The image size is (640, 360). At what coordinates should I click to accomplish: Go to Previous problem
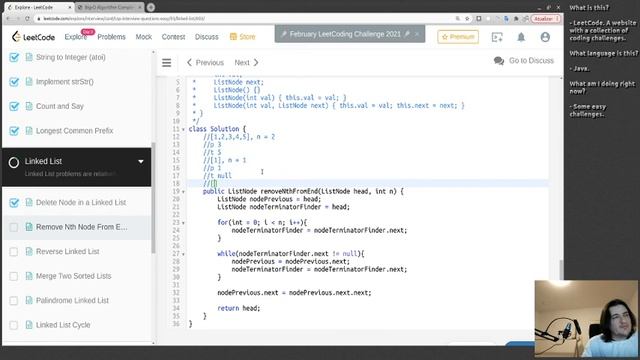205,62
